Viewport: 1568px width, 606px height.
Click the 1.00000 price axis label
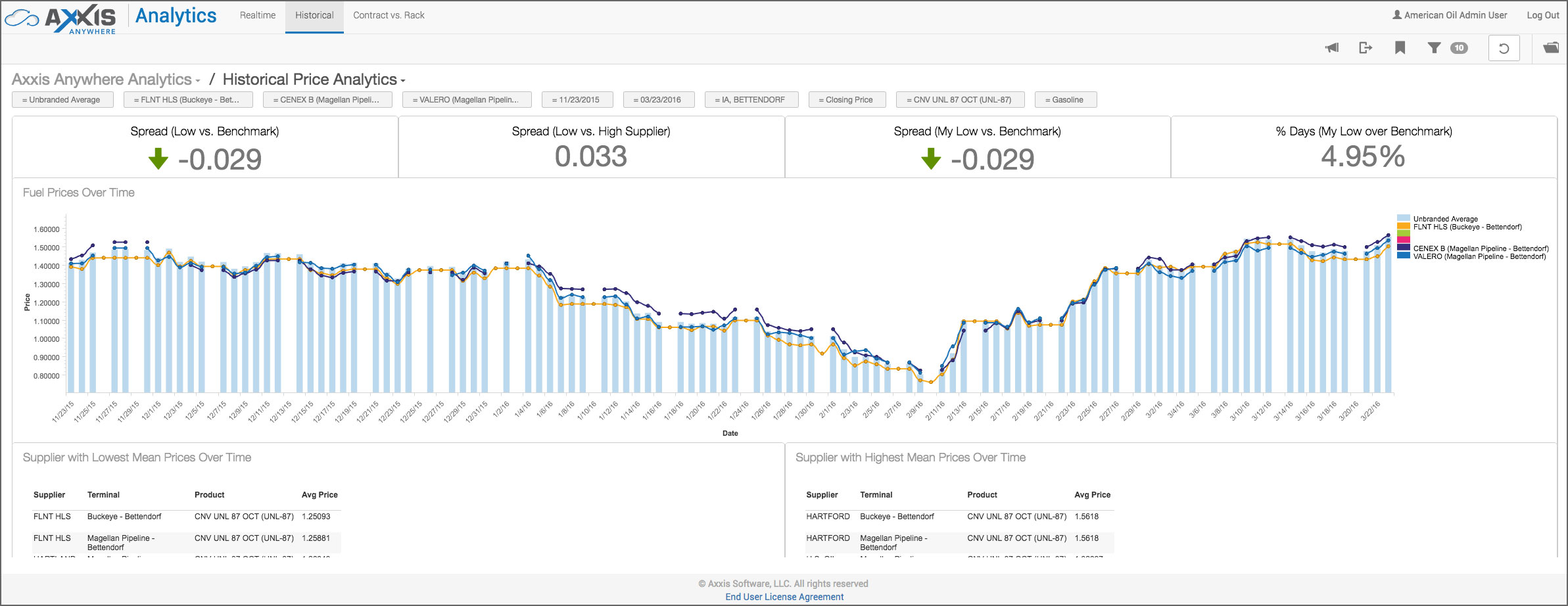point(46,339)
